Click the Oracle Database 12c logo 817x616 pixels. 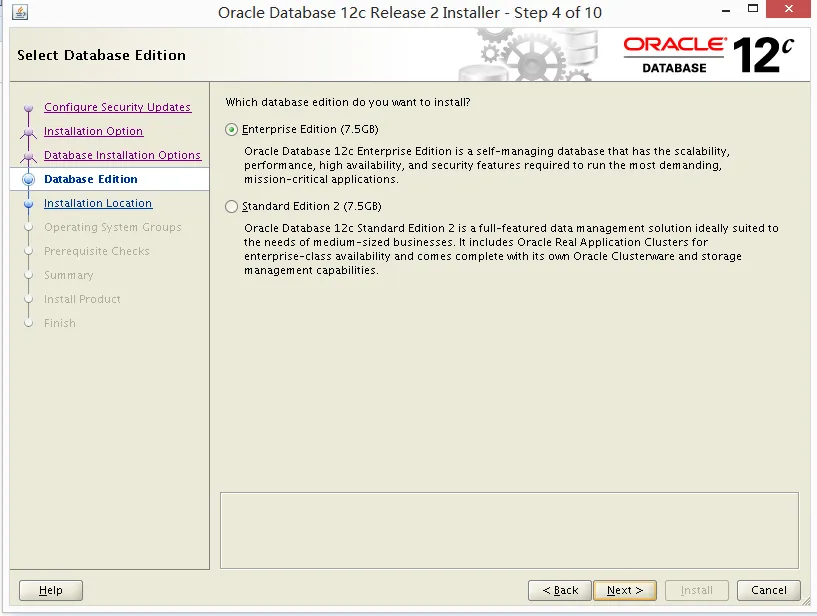click(x=709, y=55)
